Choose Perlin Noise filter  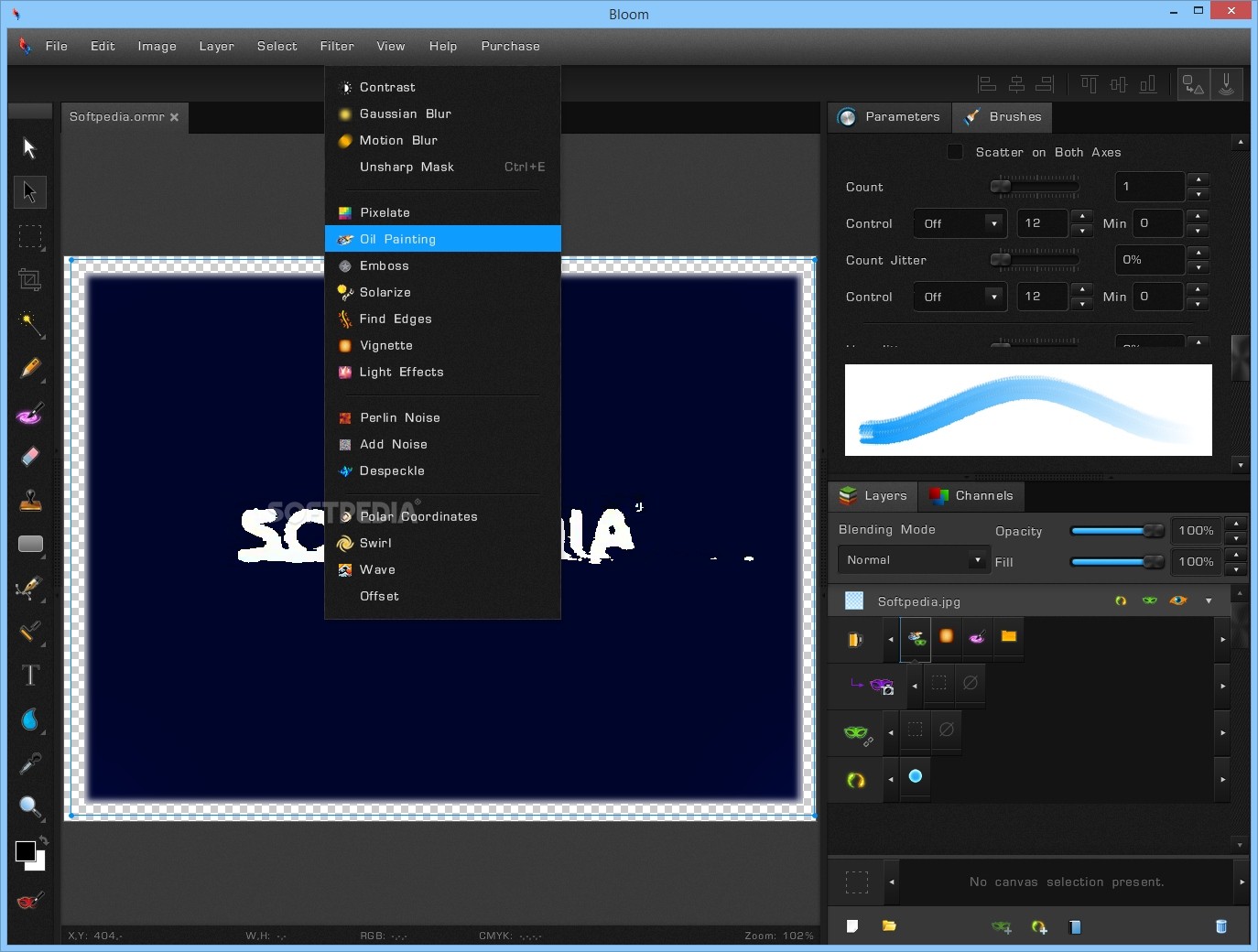pos(443,417)
